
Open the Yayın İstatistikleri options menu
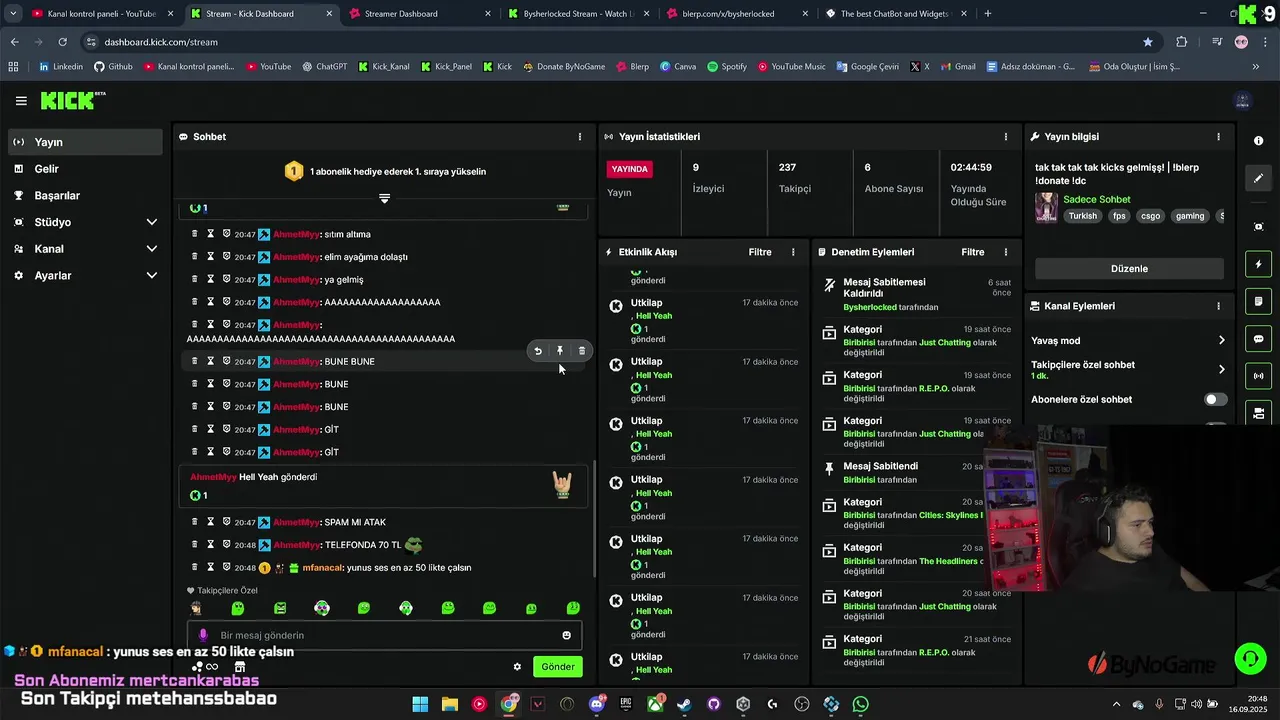pos(1006,137)
